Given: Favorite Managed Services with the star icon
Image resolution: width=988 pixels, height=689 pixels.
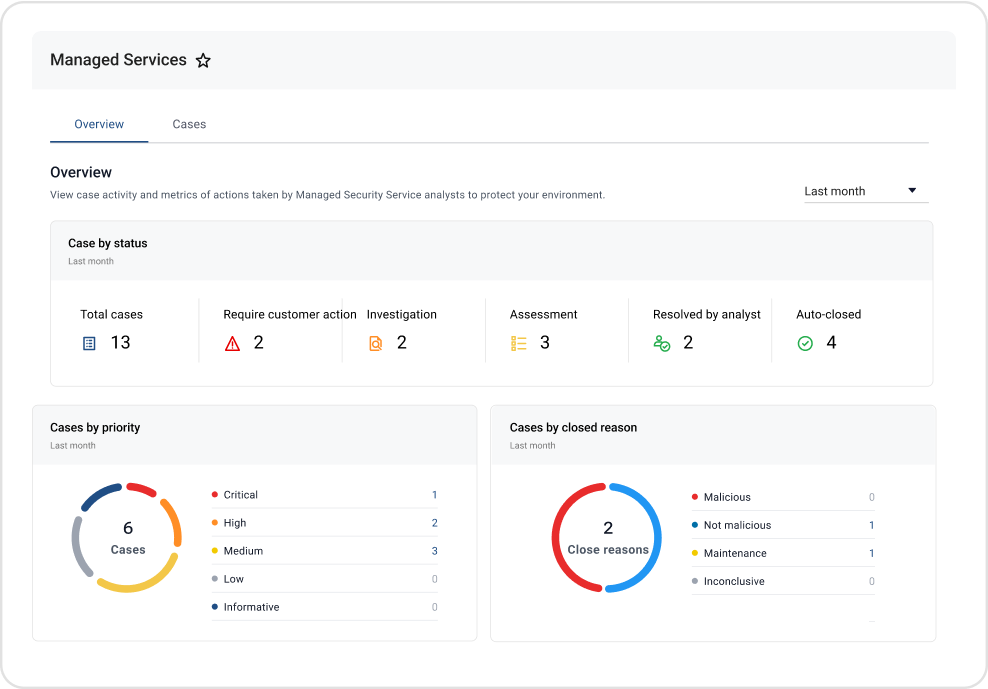Looking at the screenshot, I should coord(203,61).
